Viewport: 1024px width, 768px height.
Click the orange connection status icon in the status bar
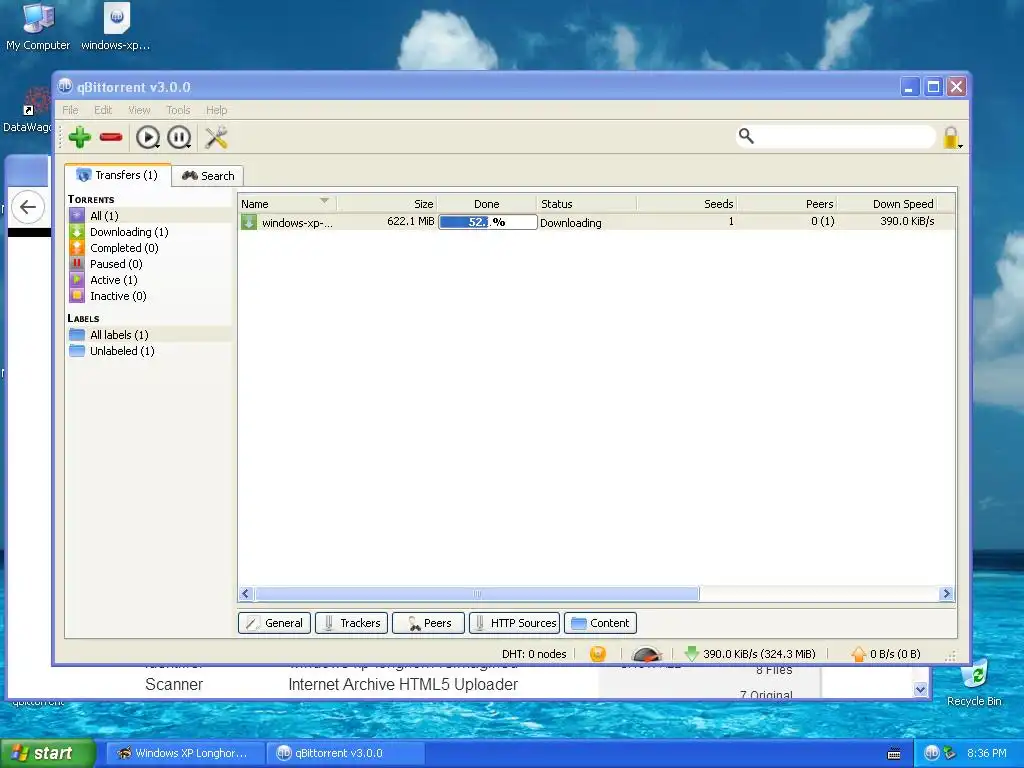pyautogui.click(x=598, y=654)
